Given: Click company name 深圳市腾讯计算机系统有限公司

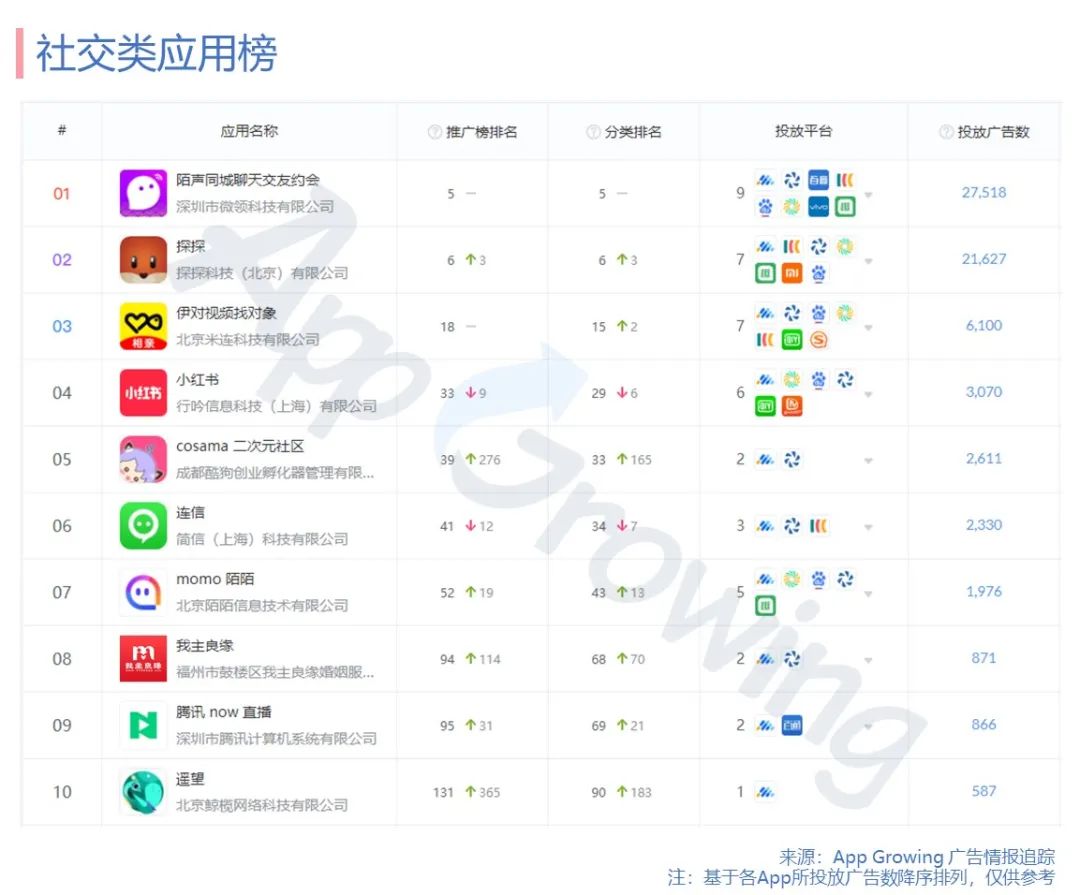Looking at the screenshot, I should (276, 739).
